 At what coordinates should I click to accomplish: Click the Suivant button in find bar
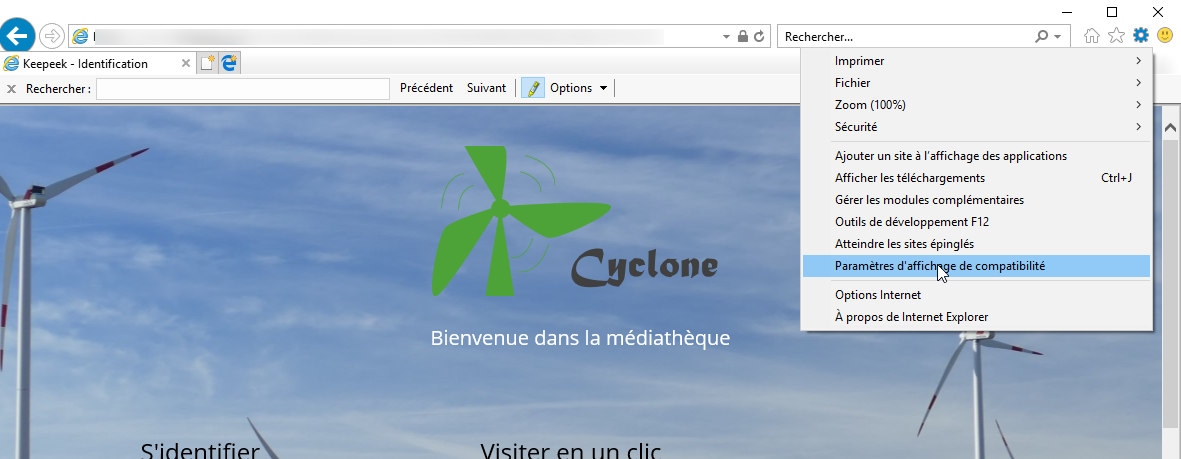click(487, 88)
